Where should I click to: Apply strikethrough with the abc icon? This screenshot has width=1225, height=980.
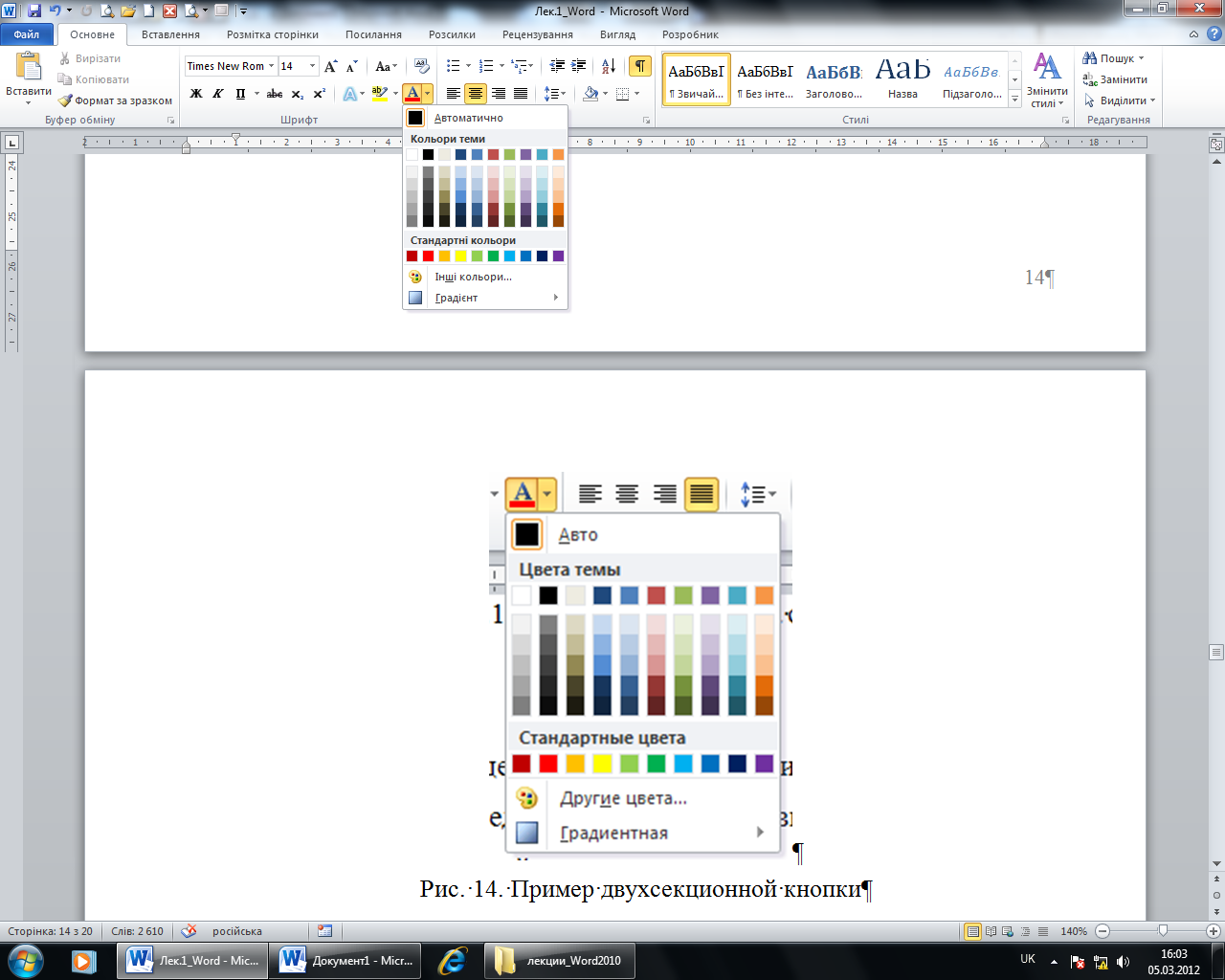[x=275, y=94]
